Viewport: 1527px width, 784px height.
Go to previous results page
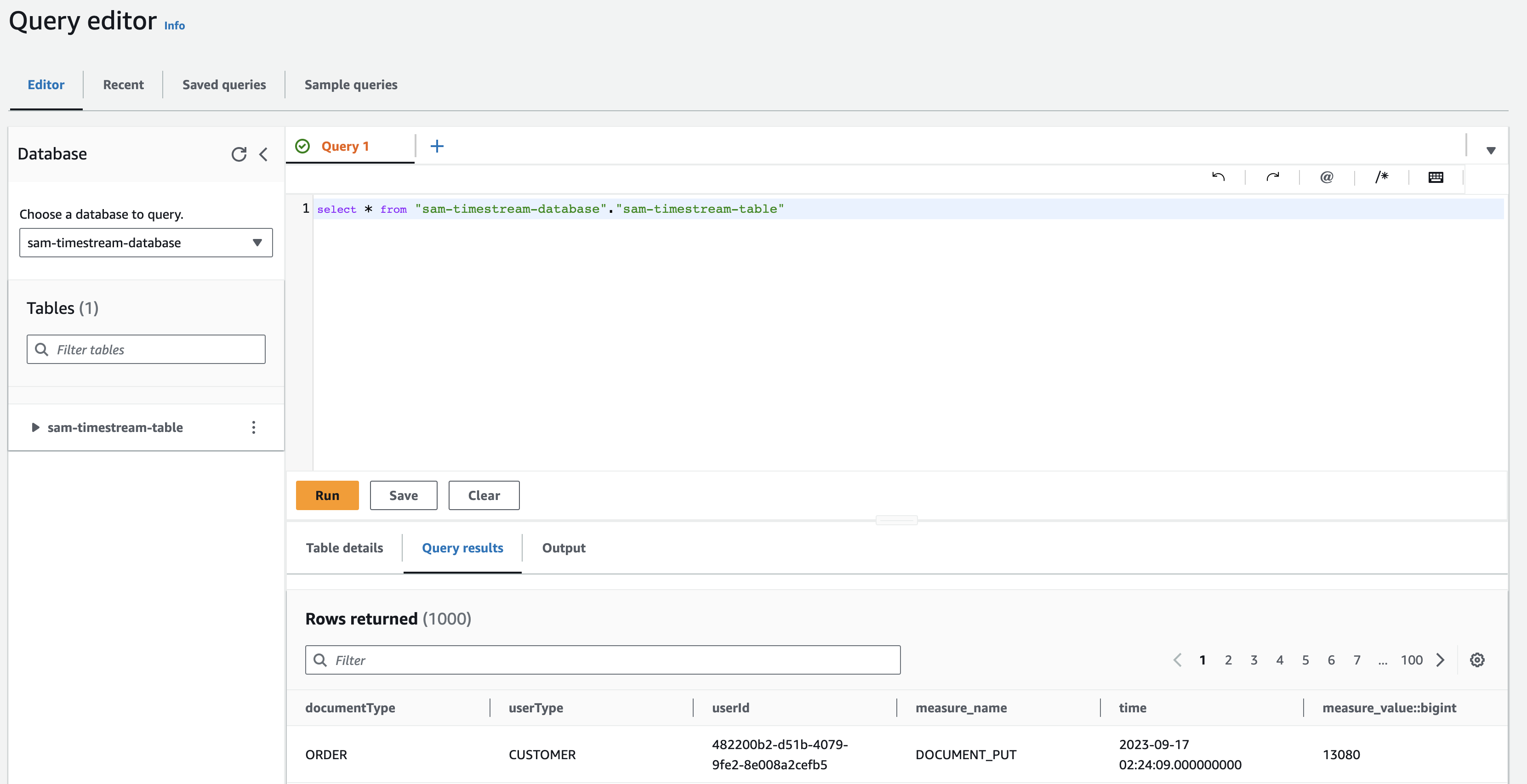point(1177,659)
